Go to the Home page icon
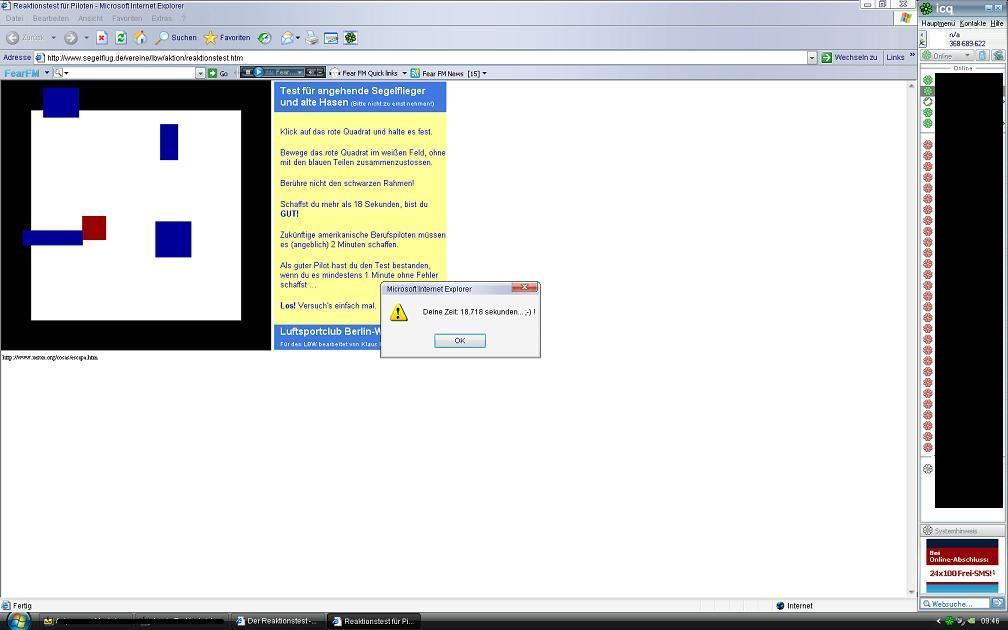The width and height of the screenshot is (1008, 630). (x=140, y=38)
